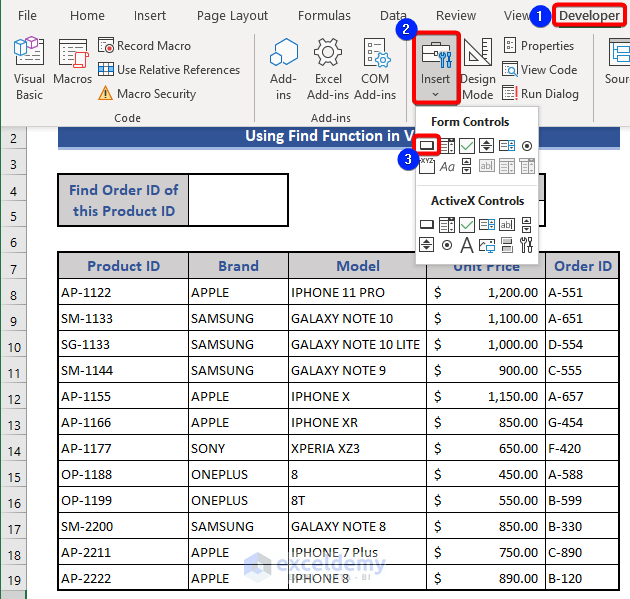Open Excel Add-ins manager
The width and height of the screenshot is (630, 599).
pyautogui.click(x=328, y=69)
